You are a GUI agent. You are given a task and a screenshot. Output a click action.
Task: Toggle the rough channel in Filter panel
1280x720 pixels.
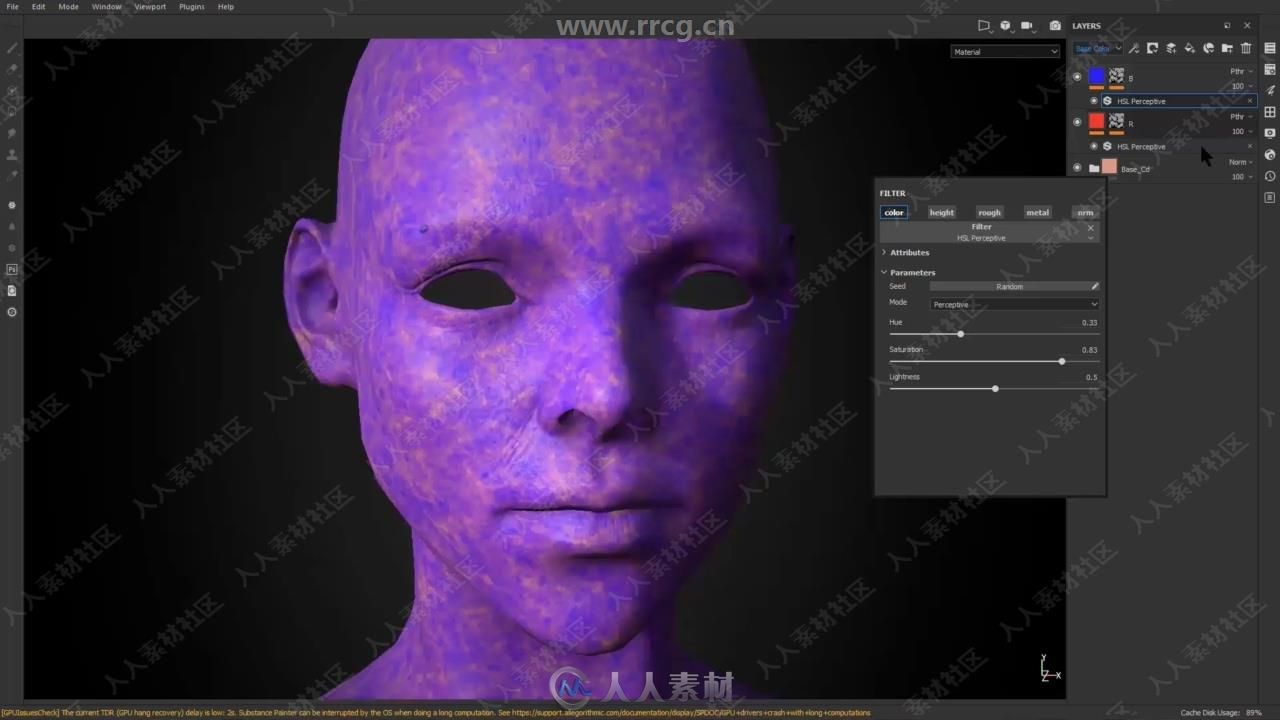[990, 212]
